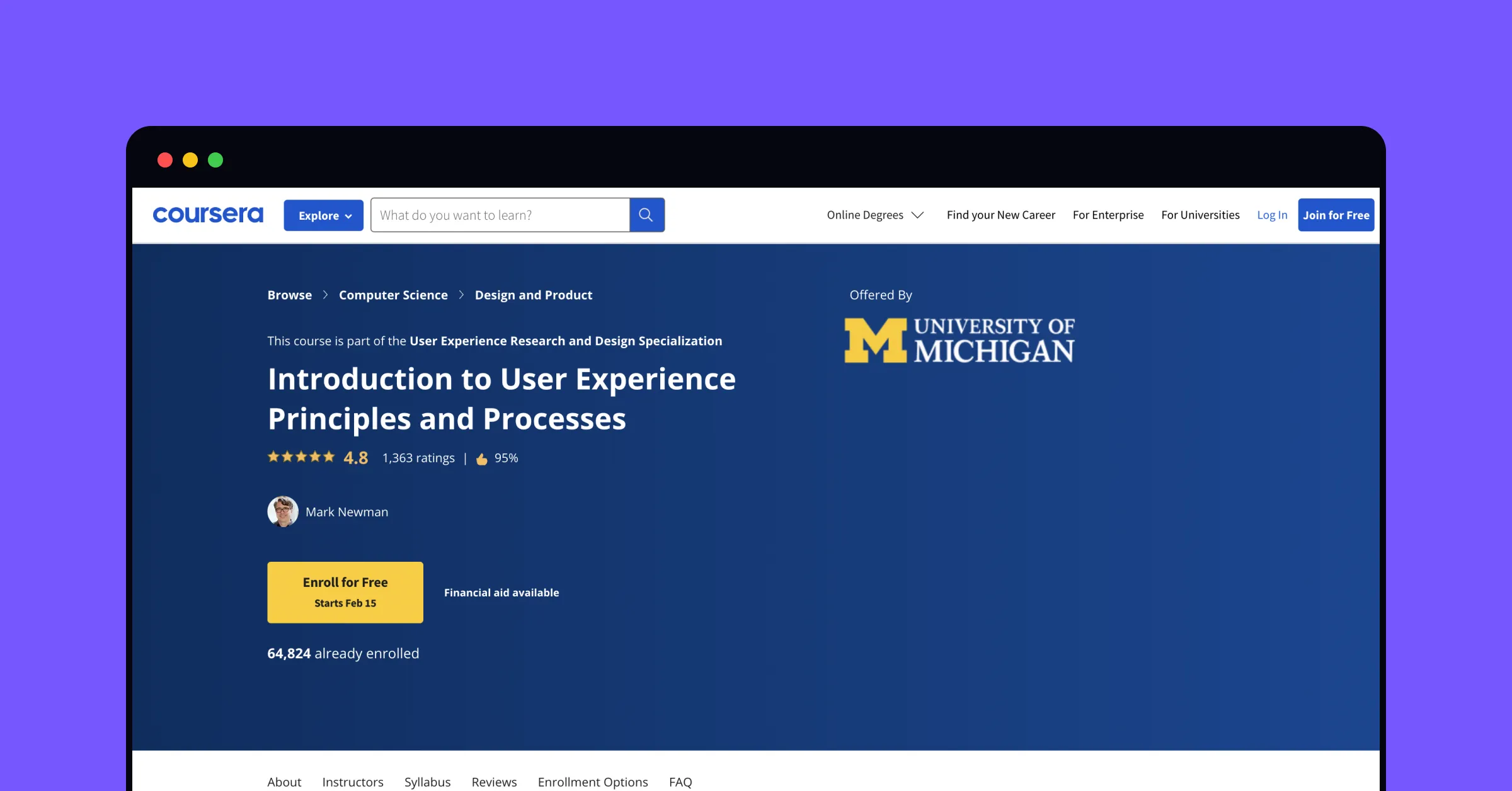The width and height of the screenshot is (1512, 791).
Task: Expand the Online Degrees menu
Action: [875, 215]
